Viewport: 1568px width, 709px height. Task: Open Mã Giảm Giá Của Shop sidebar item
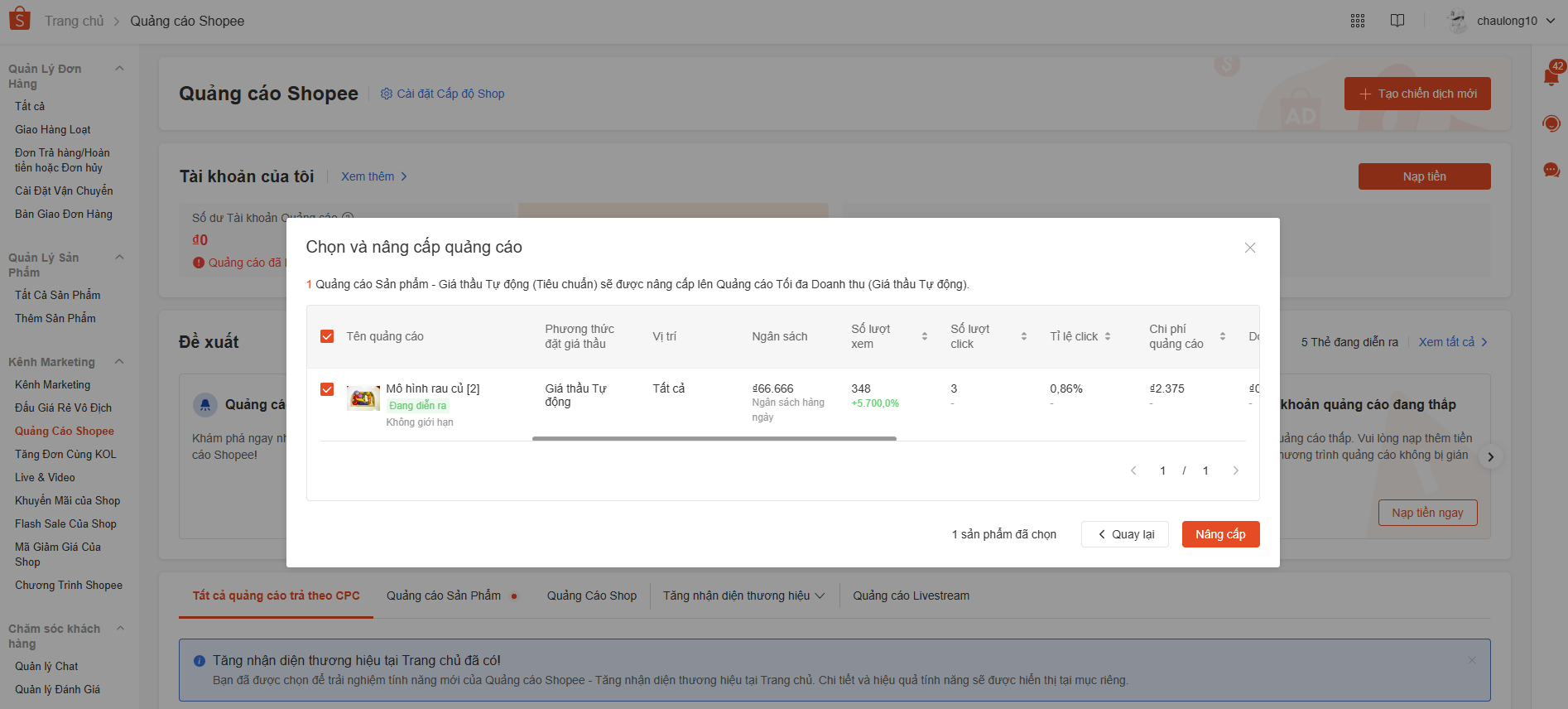[x=58, y=554]
